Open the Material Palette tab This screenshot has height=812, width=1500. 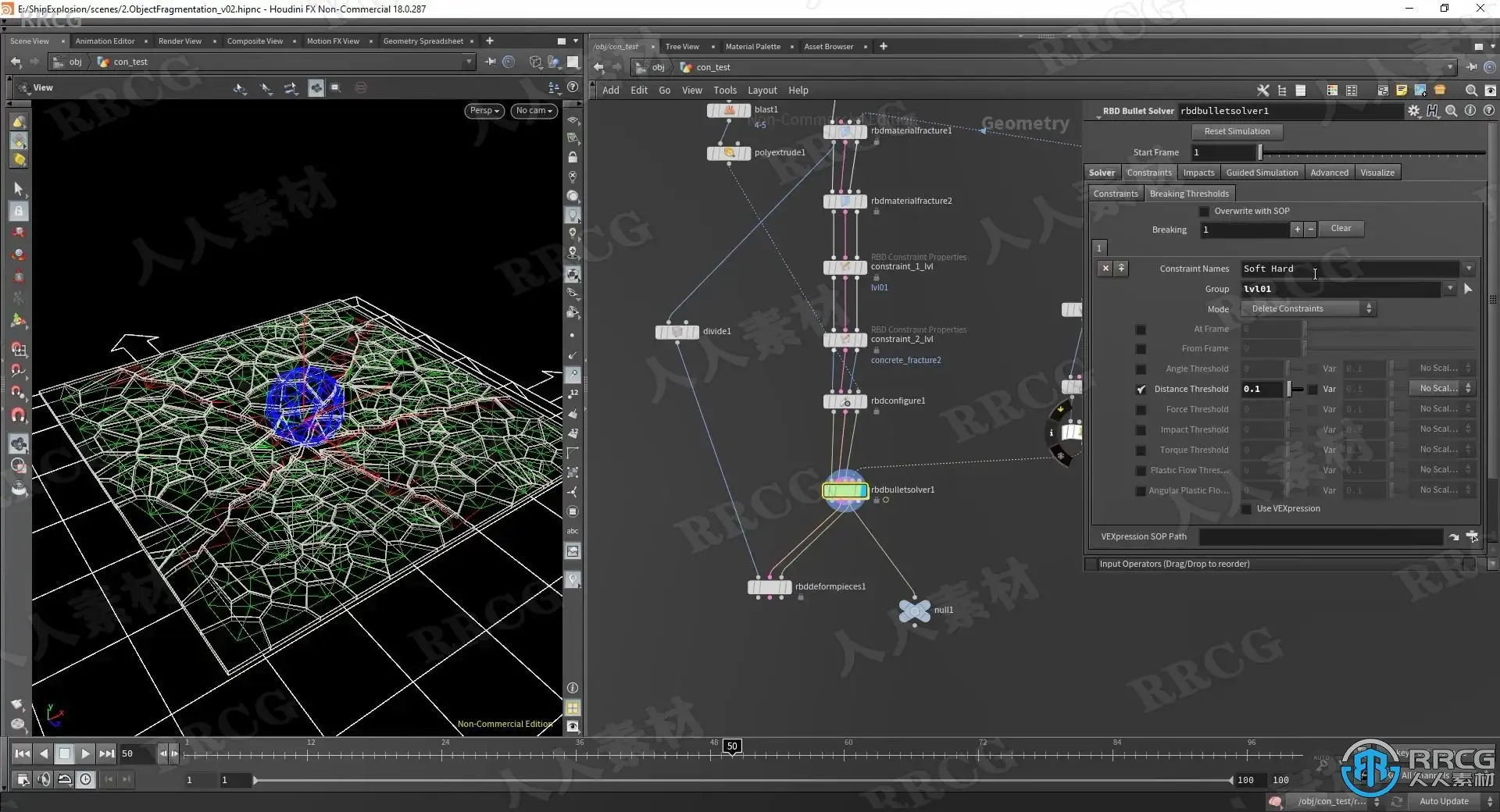point(753,47)
